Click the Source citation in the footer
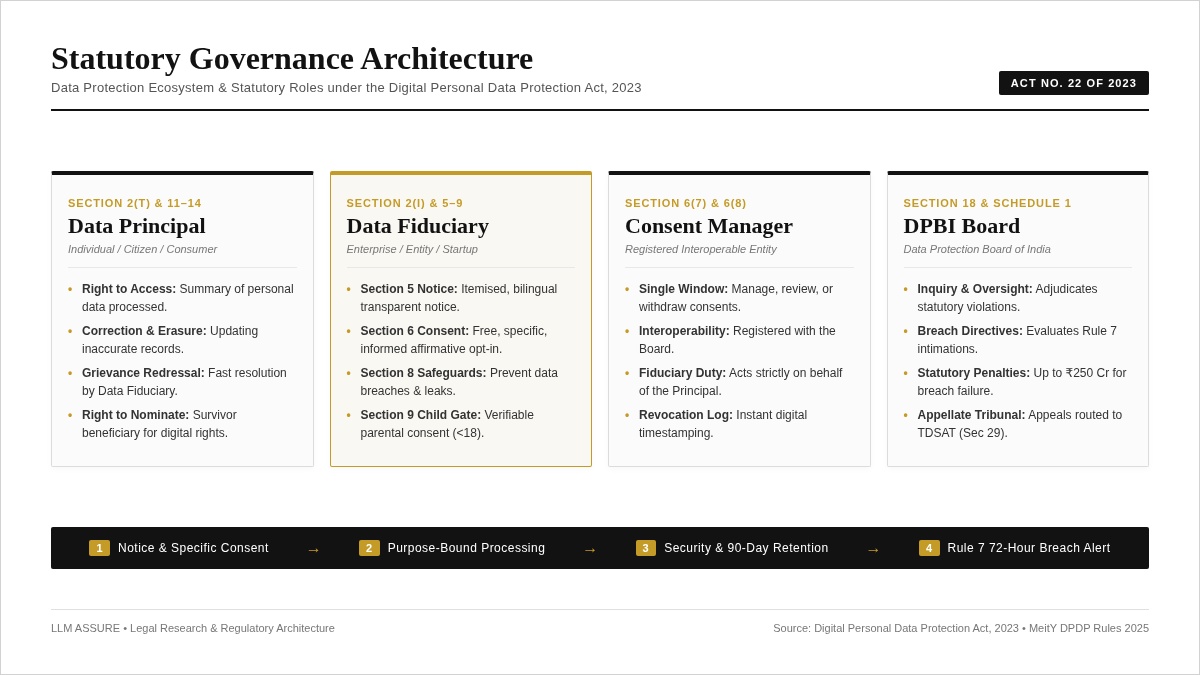 [x=961, y=628]
